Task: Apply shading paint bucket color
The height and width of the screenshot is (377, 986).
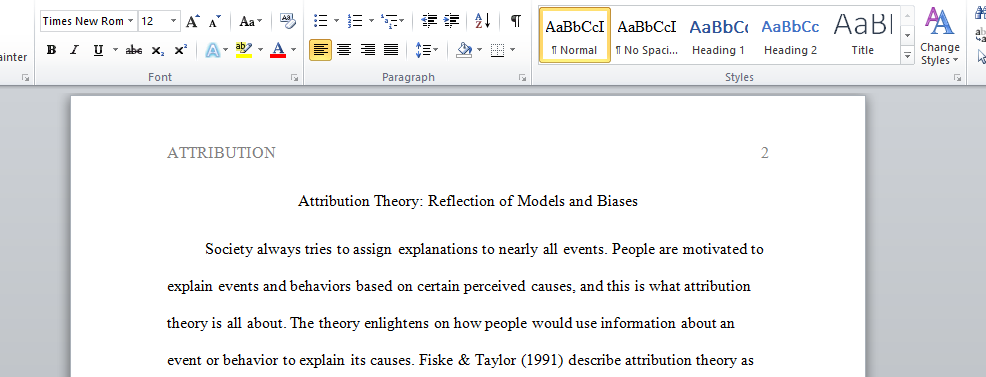Action: click(x=464, y=50)
